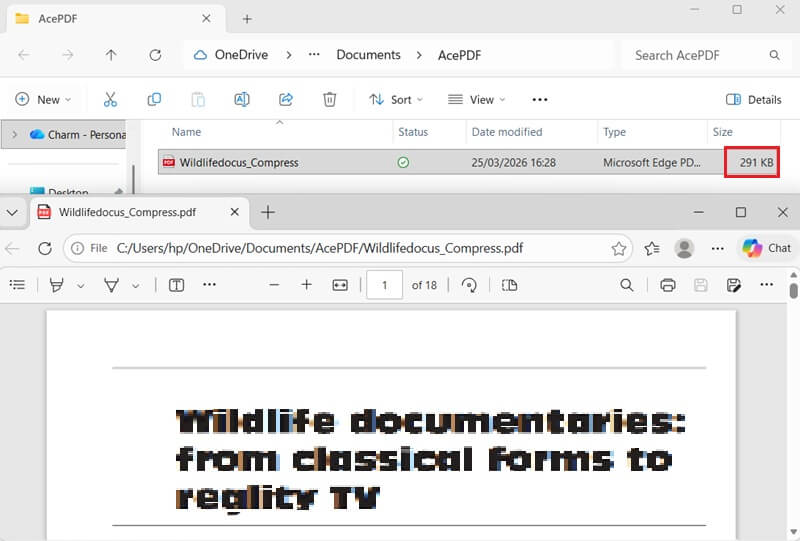Select the Wildlifedocus_Compress file row
Image resolution: width=800 pixels, height=541 pixels.
(468, 162)
